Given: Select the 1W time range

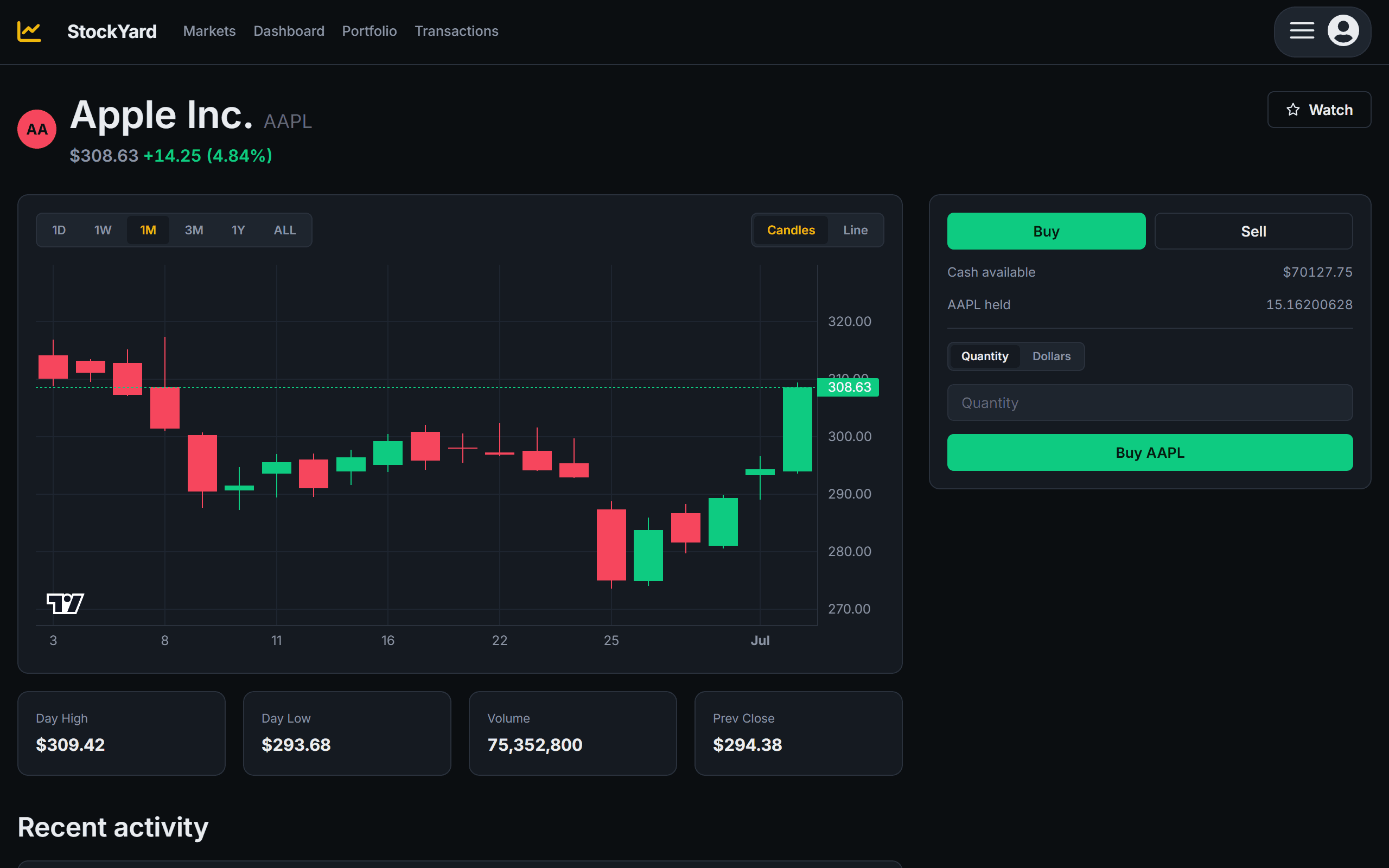Looking at the screenshot, I should click(x=103, y=230).
